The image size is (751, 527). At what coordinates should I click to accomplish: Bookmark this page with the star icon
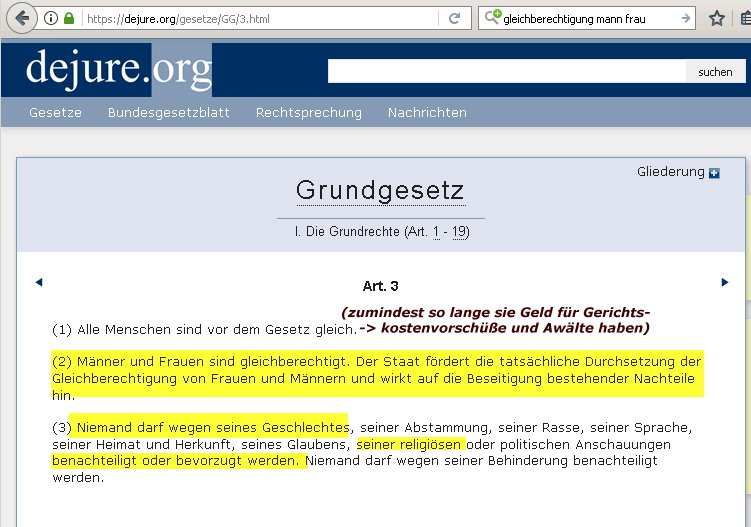pos(716,19)
